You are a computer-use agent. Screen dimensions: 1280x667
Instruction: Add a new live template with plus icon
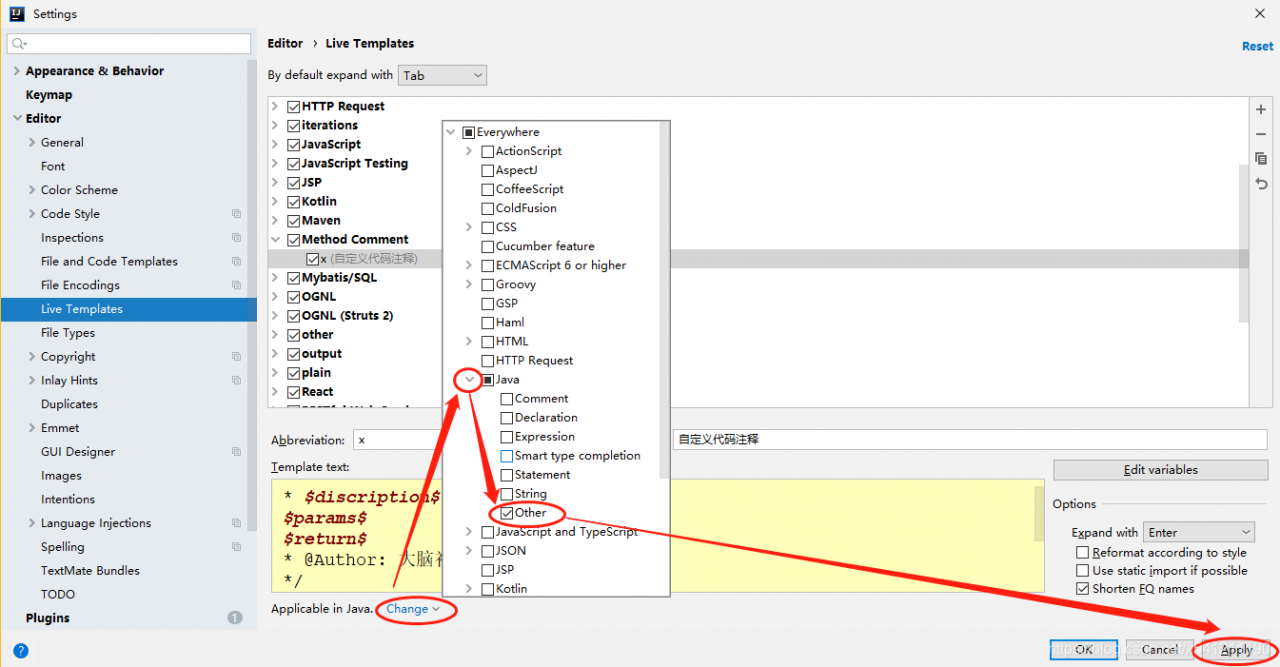pyautogui.click(x=1261, y=110)
